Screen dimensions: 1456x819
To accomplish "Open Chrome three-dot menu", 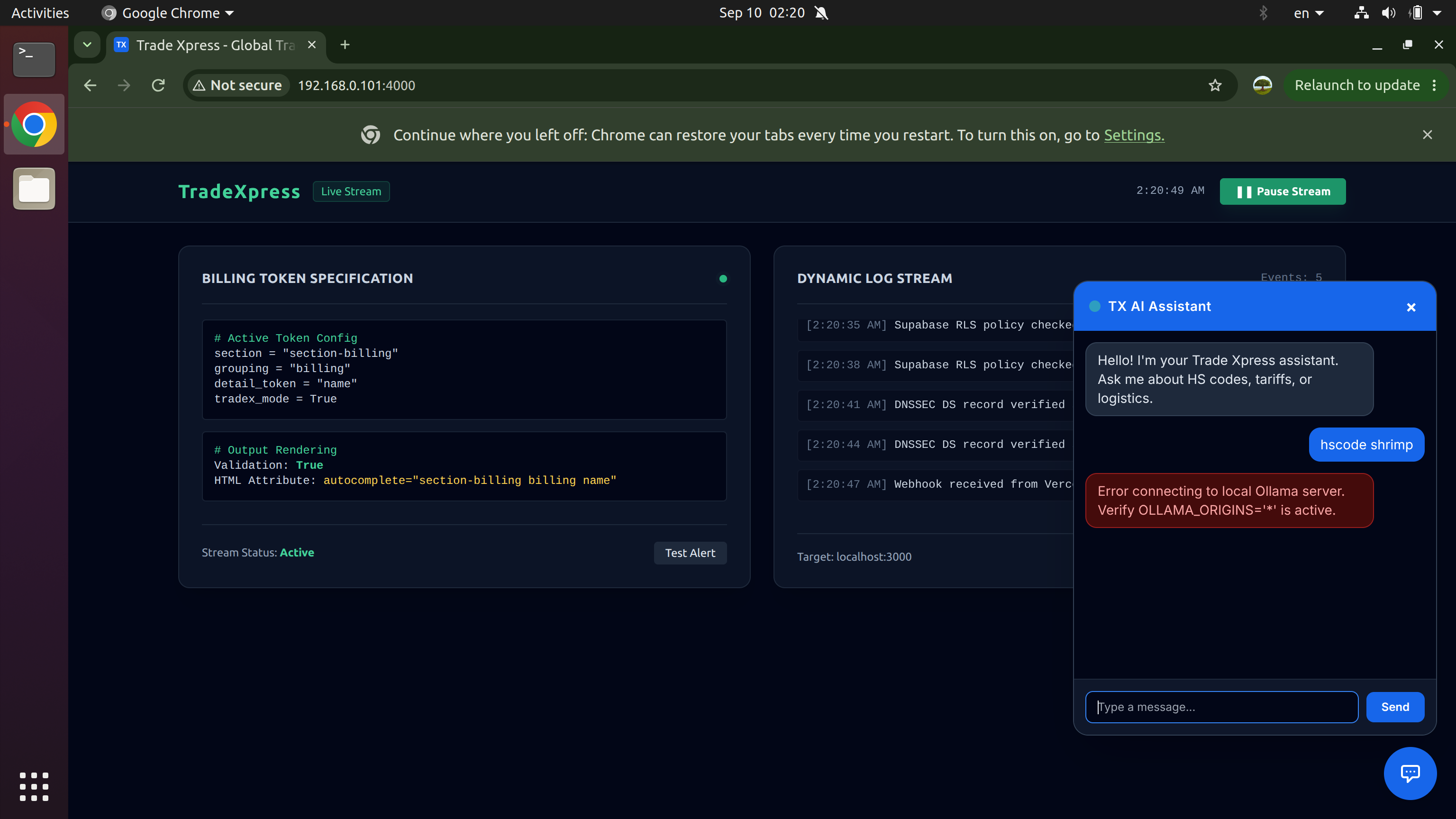I will coord(1435,85).
